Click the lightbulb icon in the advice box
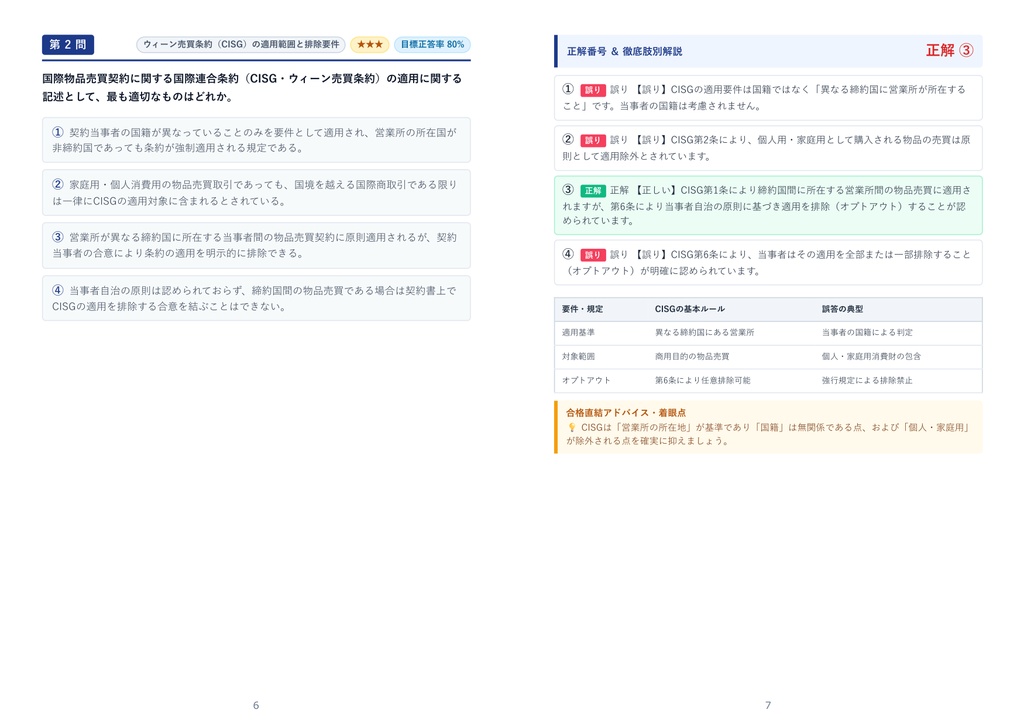Image resolution: width=1024 pixels, height=727 pixels. (x=571, y=428)
